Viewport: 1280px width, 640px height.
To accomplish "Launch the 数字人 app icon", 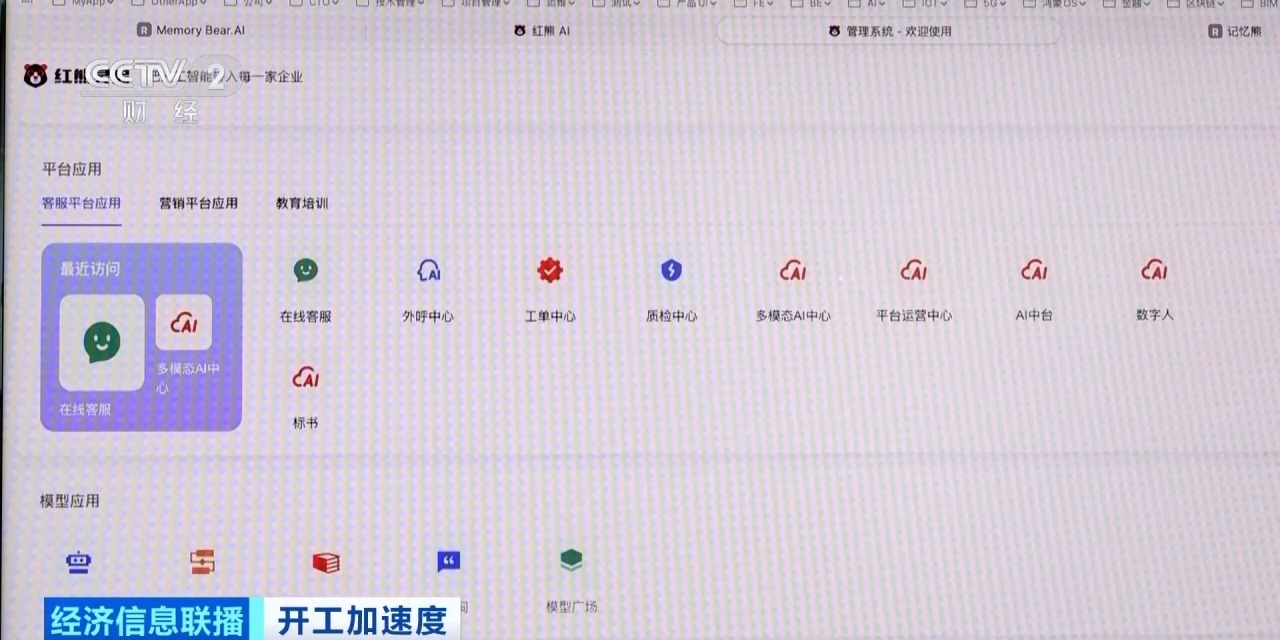I will (x=1154, y=271).
